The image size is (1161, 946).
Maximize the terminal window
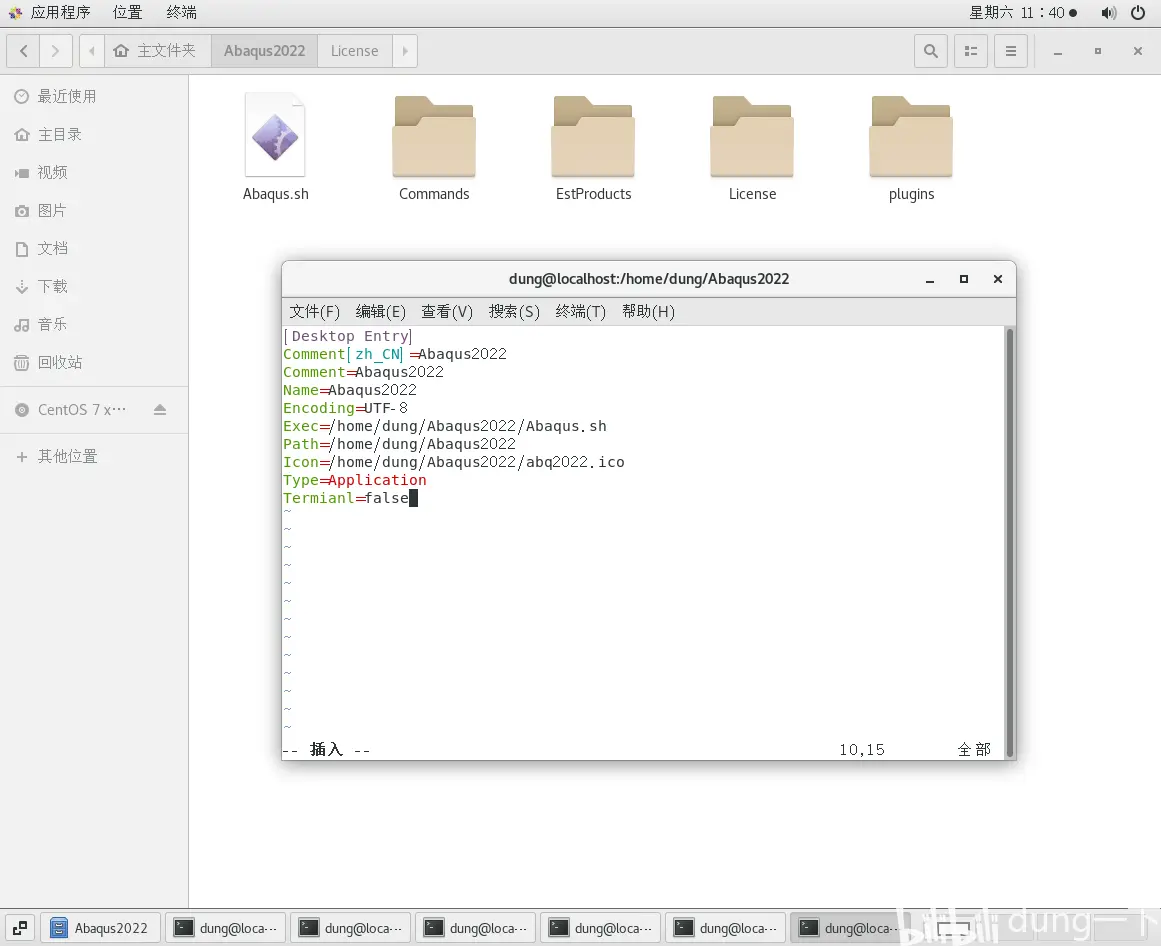point(964,279)
